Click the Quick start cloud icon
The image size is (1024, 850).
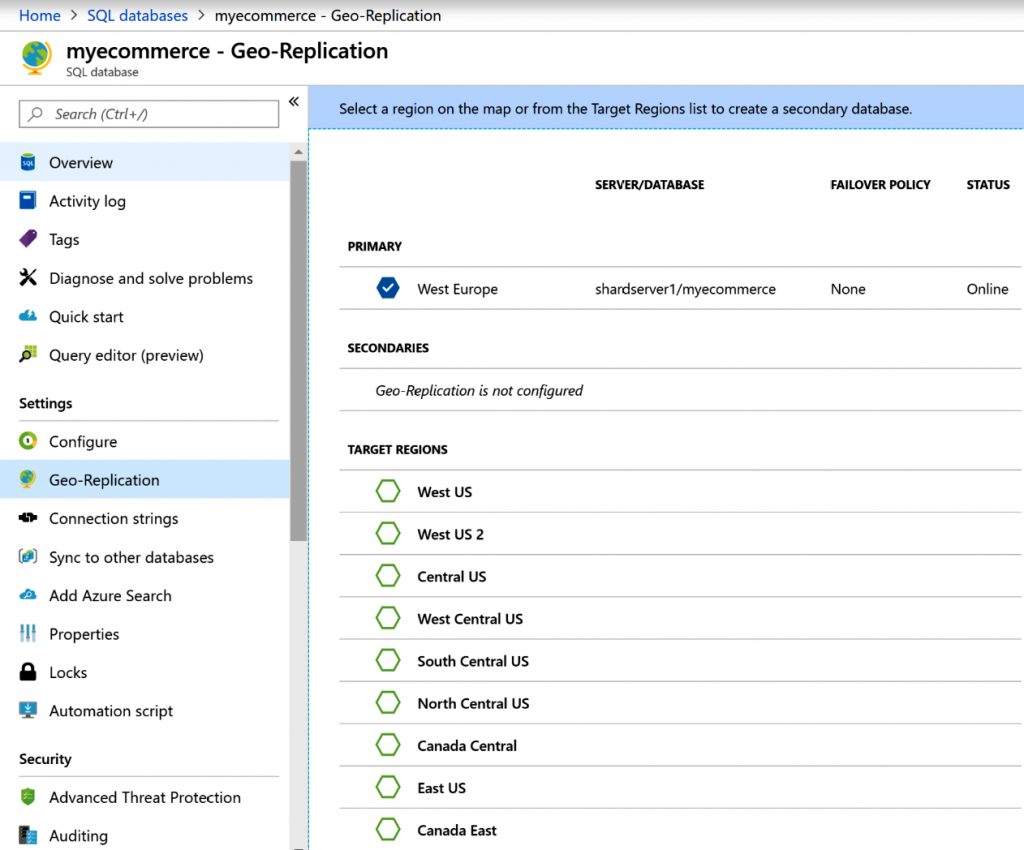(28, 317)
